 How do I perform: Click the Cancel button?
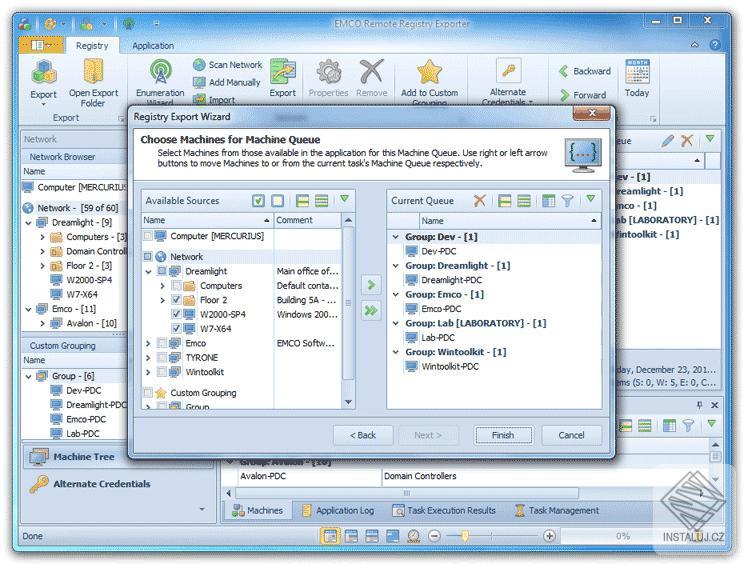(572, 435)
